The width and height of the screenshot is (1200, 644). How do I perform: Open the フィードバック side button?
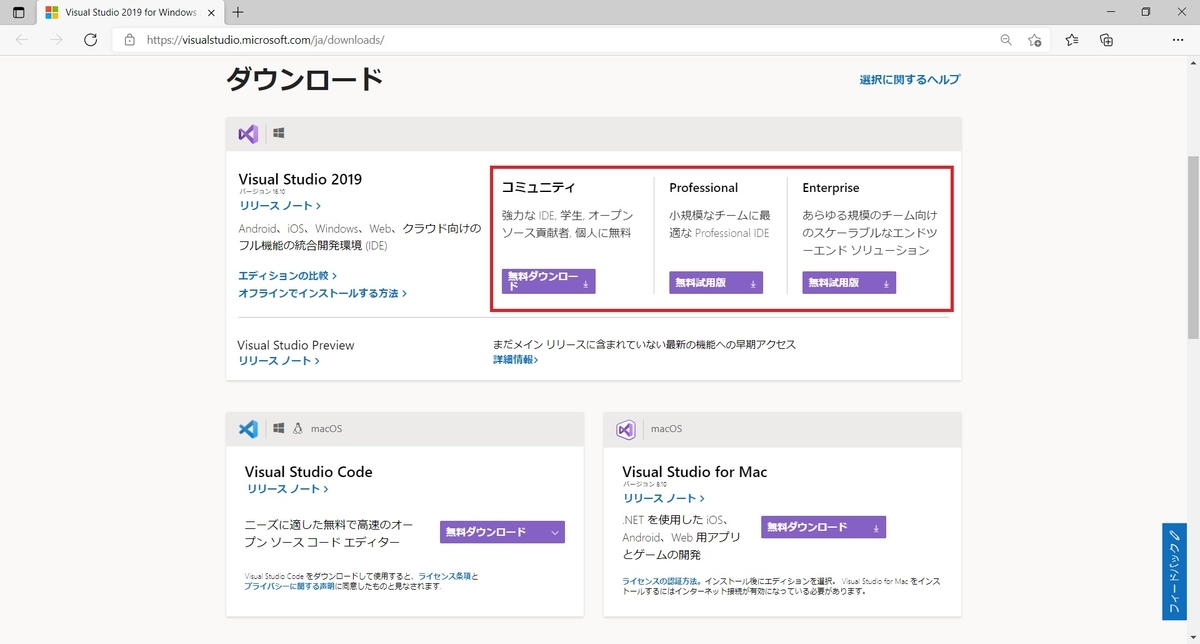click(x=1174, y=570)
